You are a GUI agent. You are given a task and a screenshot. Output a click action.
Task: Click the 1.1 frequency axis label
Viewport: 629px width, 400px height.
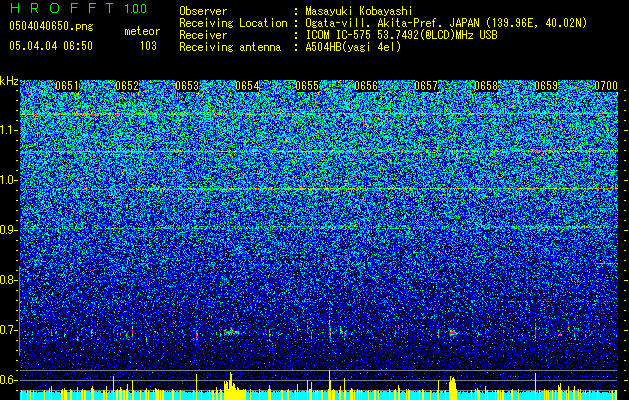(9, 130)
